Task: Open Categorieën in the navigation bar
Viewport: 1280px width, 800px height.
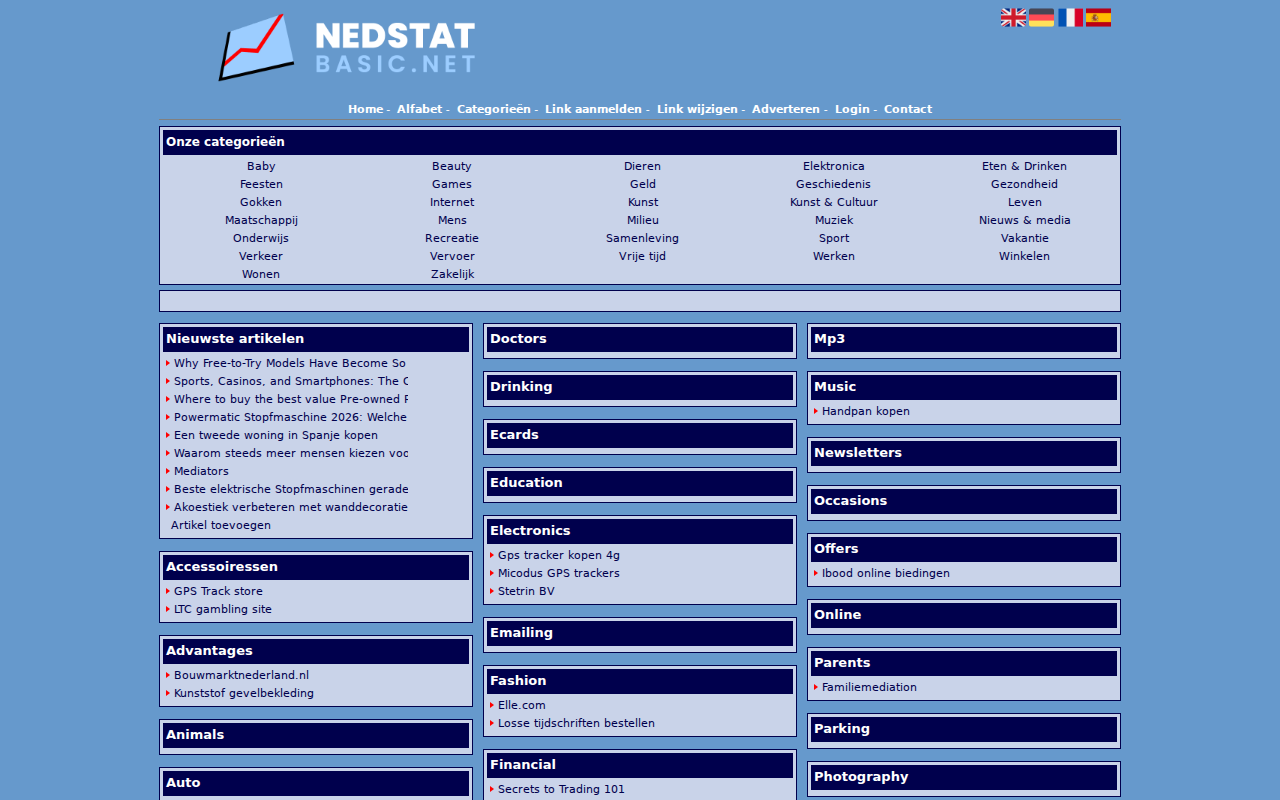Action: pyautogui.click(x=494, y=109)
